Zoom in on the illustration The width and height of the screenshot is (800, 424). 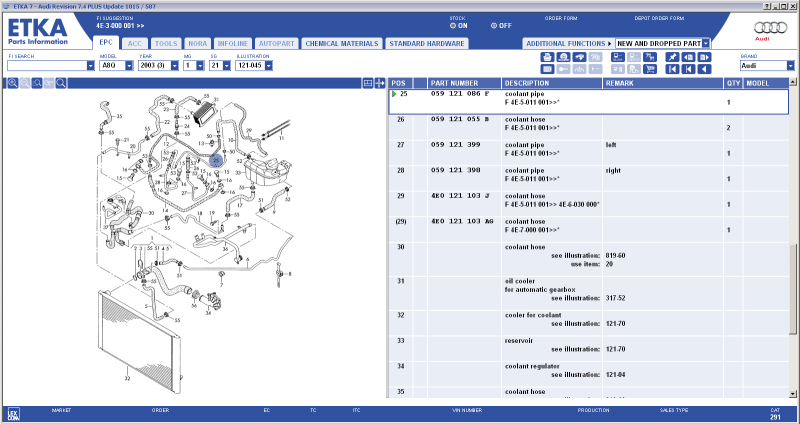[12, 83]
